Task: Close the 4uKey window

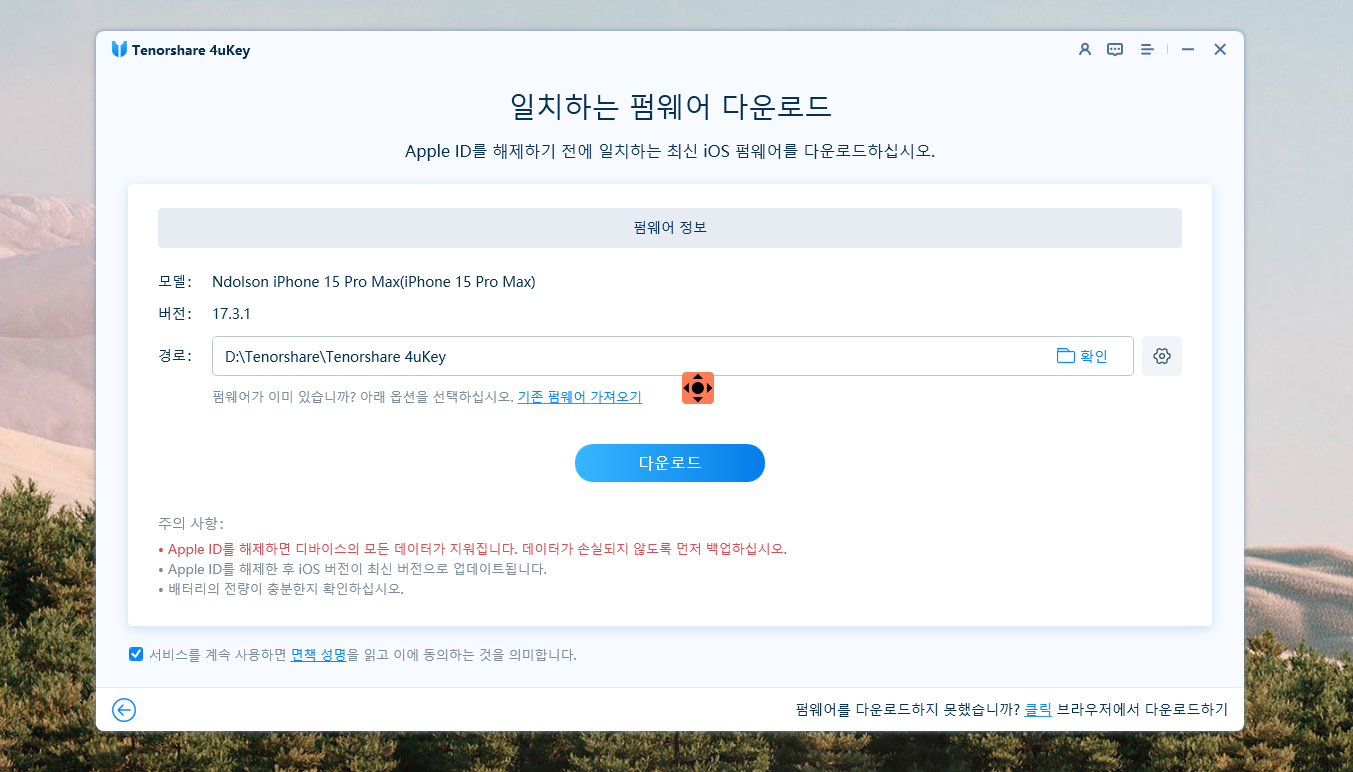Action: pyautogui.click(x=1220, y=49)
